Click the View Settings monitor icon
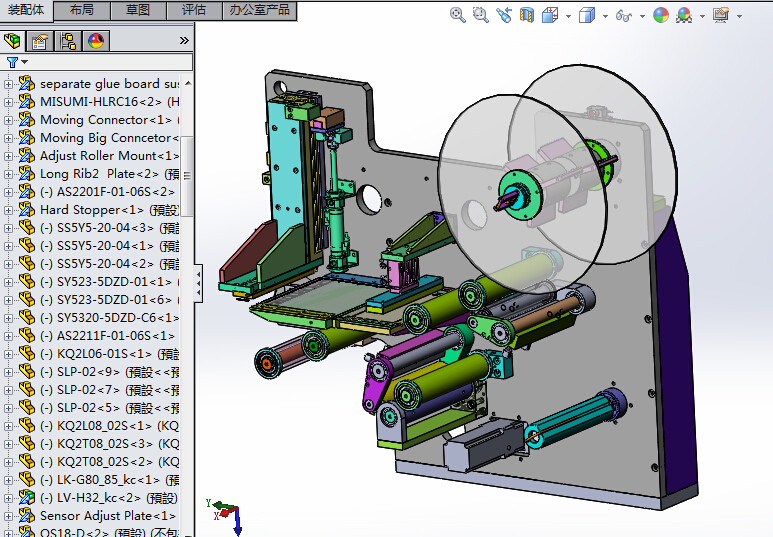Viewport: 773px width, 537px height. pos(720,15)
